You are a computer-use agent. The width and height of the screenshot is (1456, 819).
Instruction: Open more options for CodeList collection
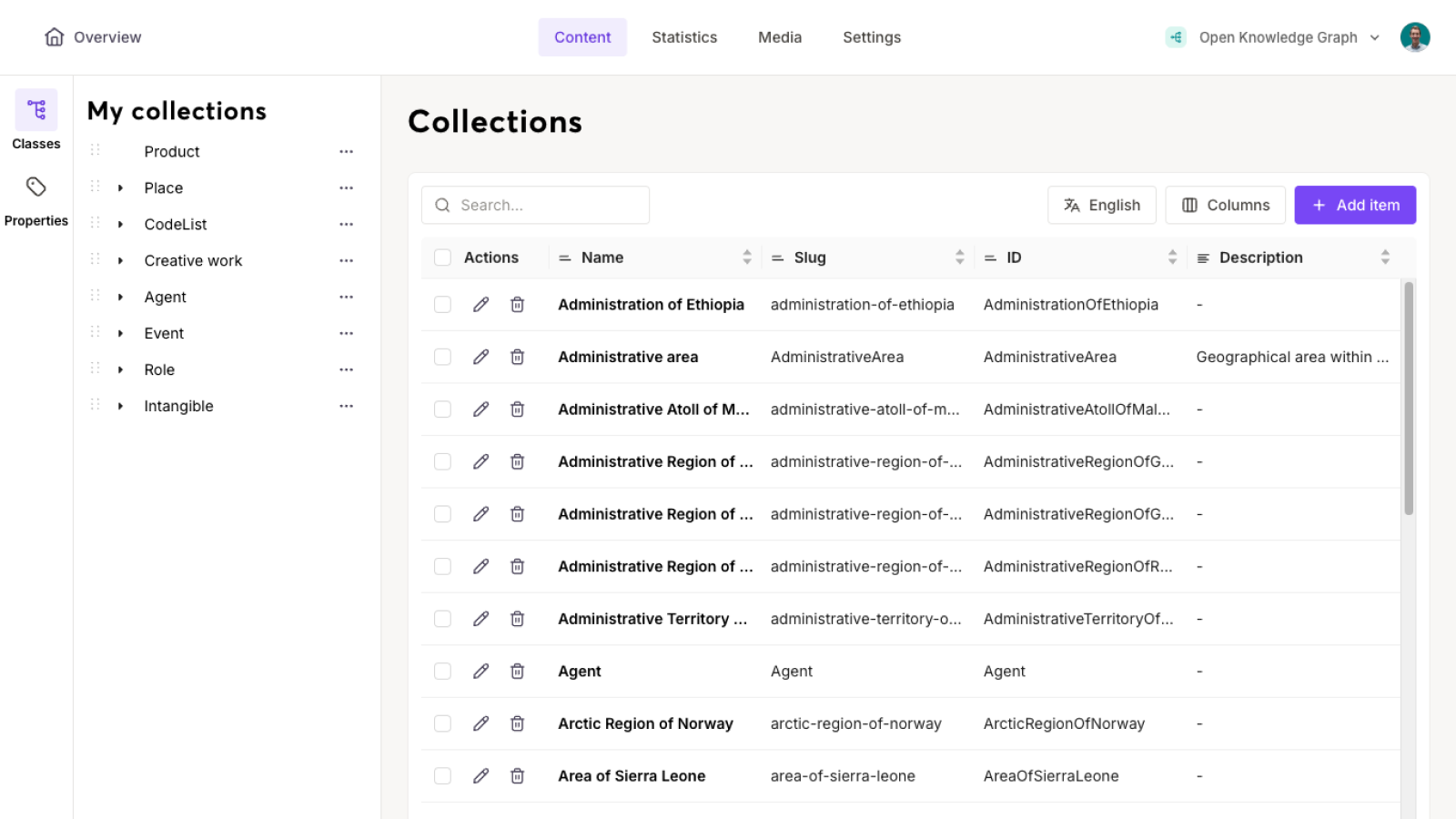point(346,225)
